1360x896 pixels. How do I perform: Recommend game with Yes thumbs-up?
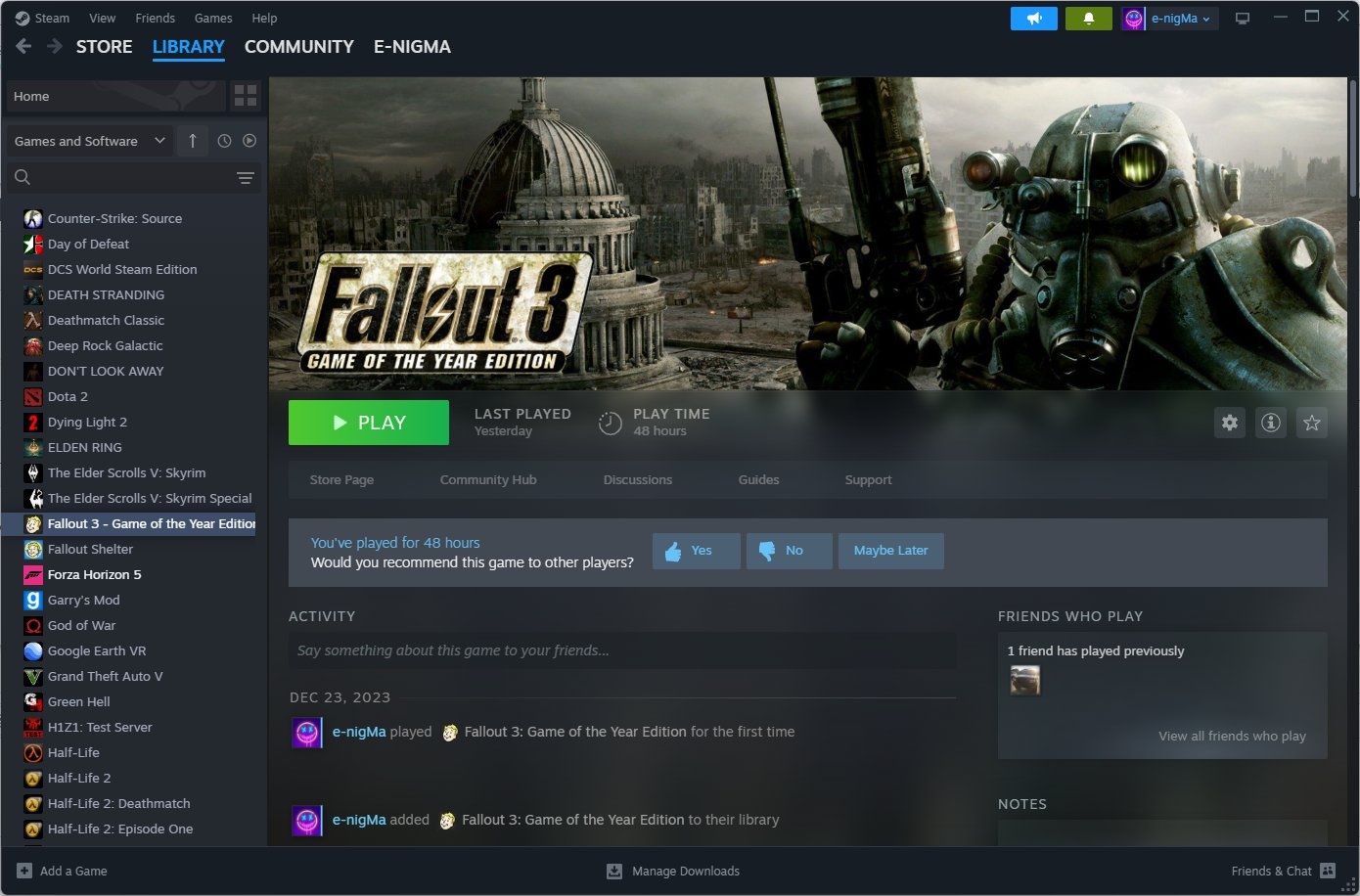[697, 551]
